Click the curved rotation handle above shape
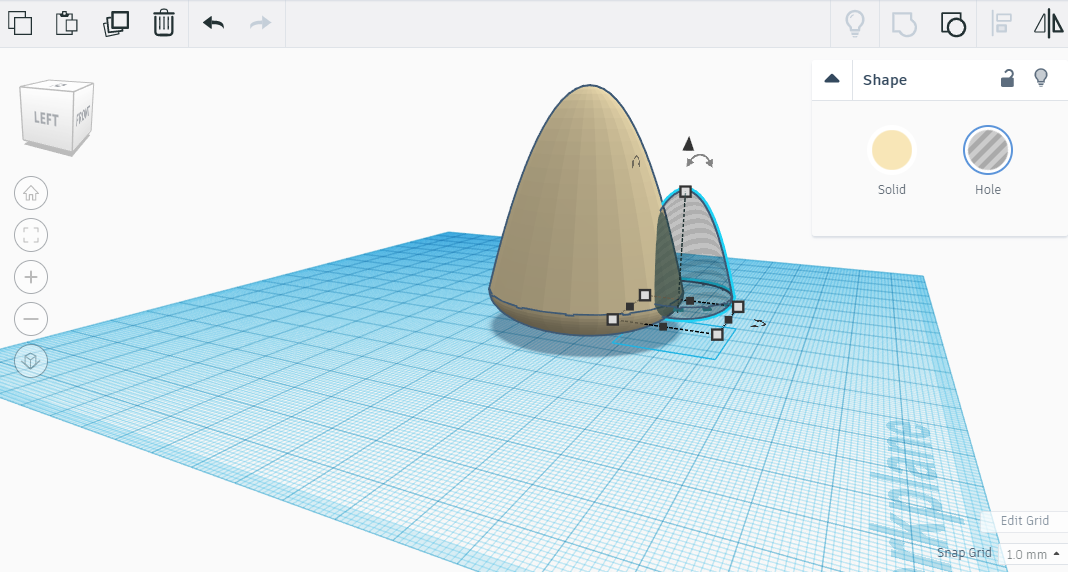This screenshot has height=572, width=1068. pos(700,162)
